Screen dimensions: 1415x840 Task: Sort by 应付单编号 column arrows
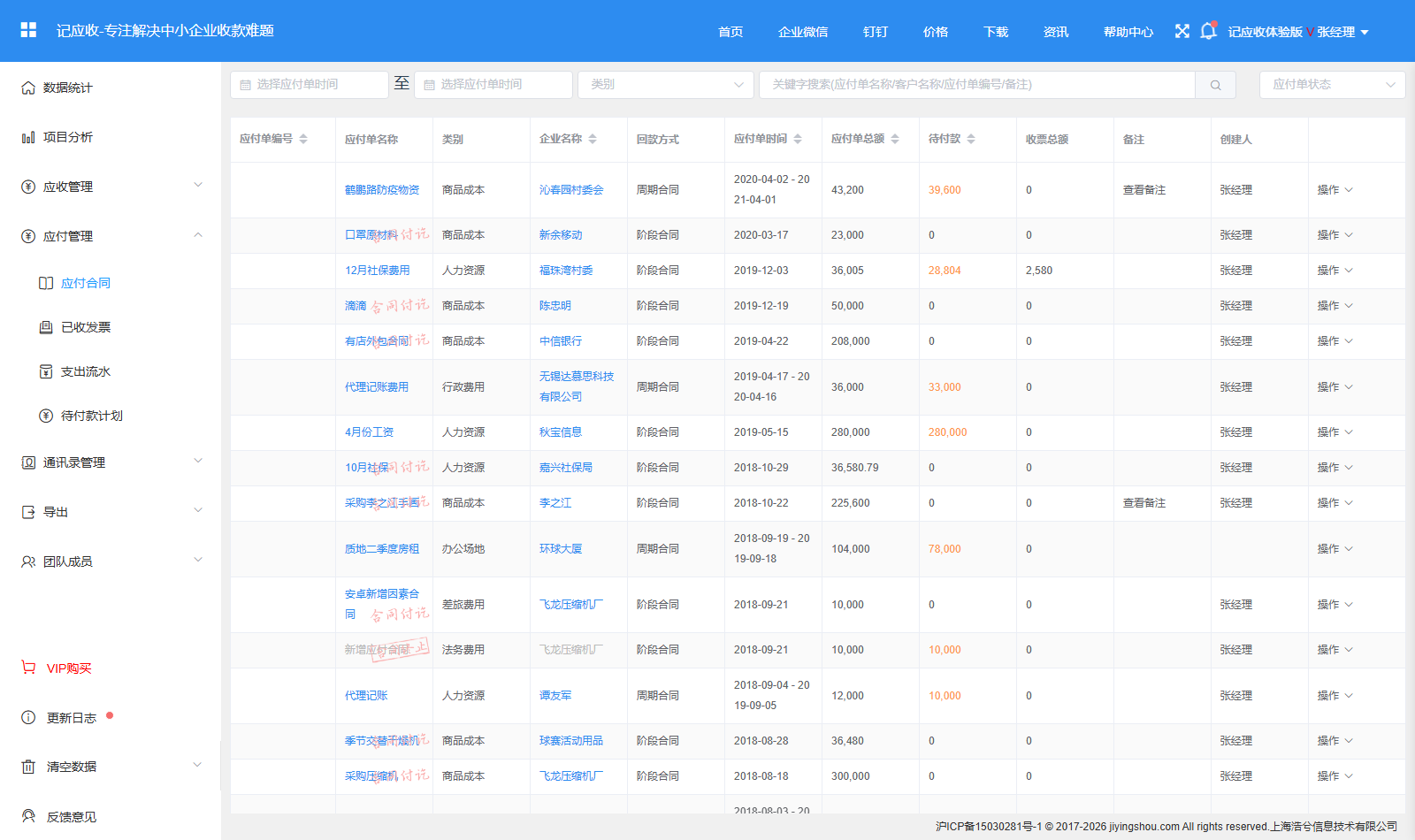(x=303, y=139)
